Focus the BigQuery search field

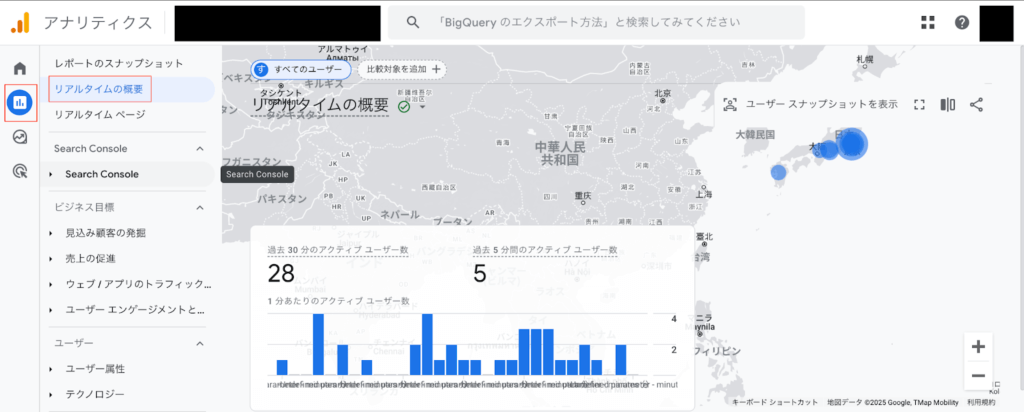click(596, 22)
